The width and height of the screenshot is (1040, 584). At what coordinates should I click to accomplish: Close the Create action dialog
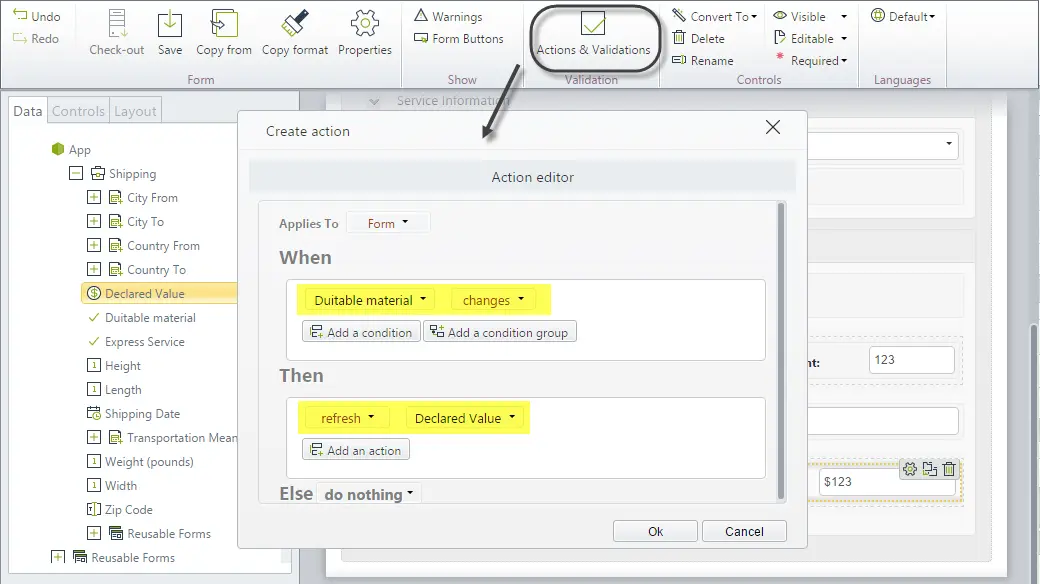pyautogui.click(x=773, y=127)
